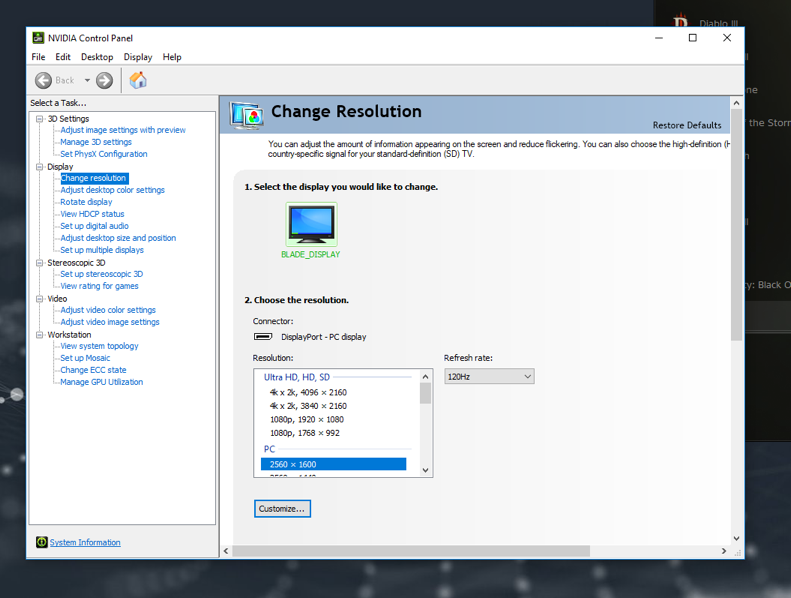
Task: Click the Forward arrow icon
Action: point(104,80)
